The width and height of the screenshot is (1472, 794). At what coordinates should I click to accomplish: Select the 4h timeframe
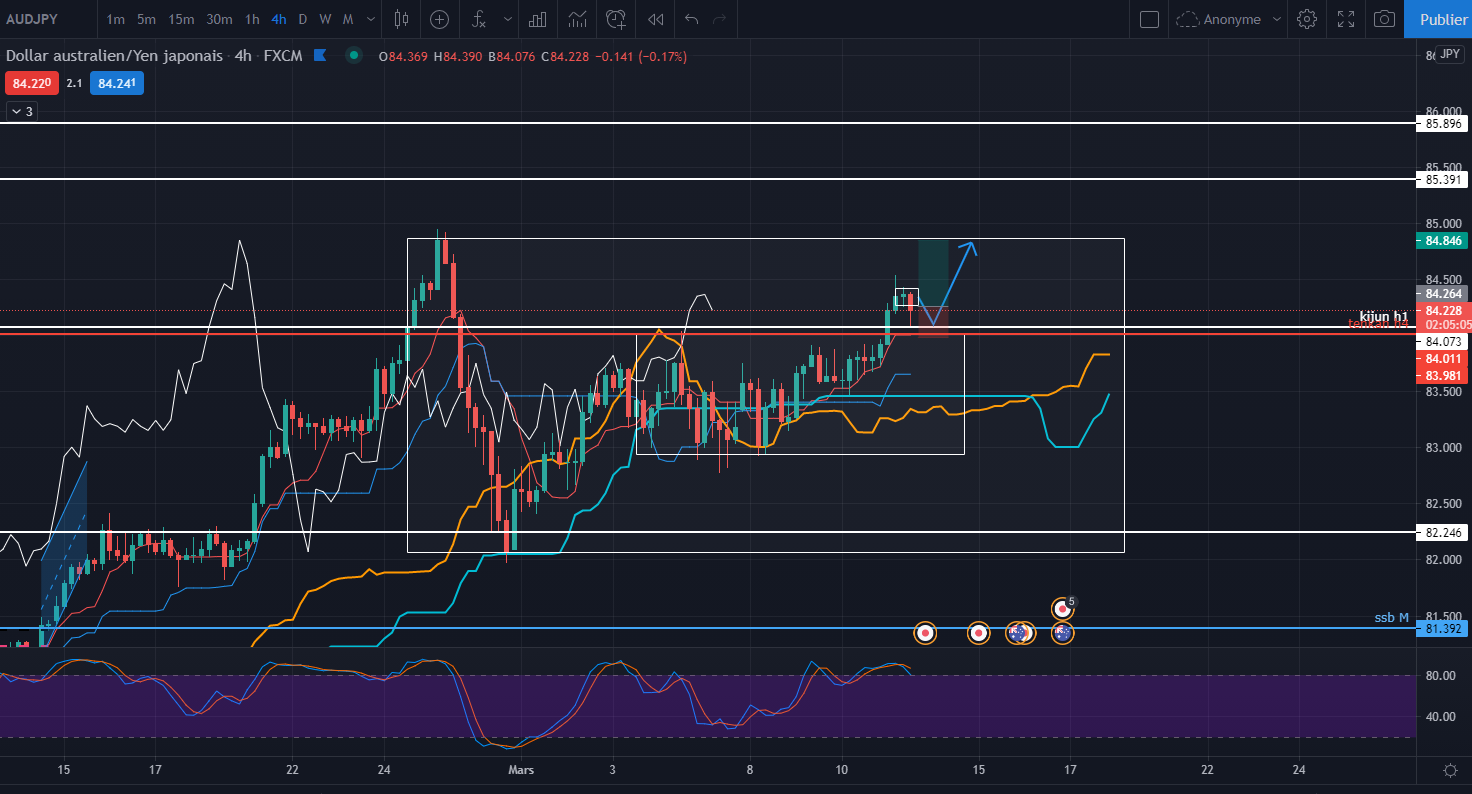coord(278,19)
